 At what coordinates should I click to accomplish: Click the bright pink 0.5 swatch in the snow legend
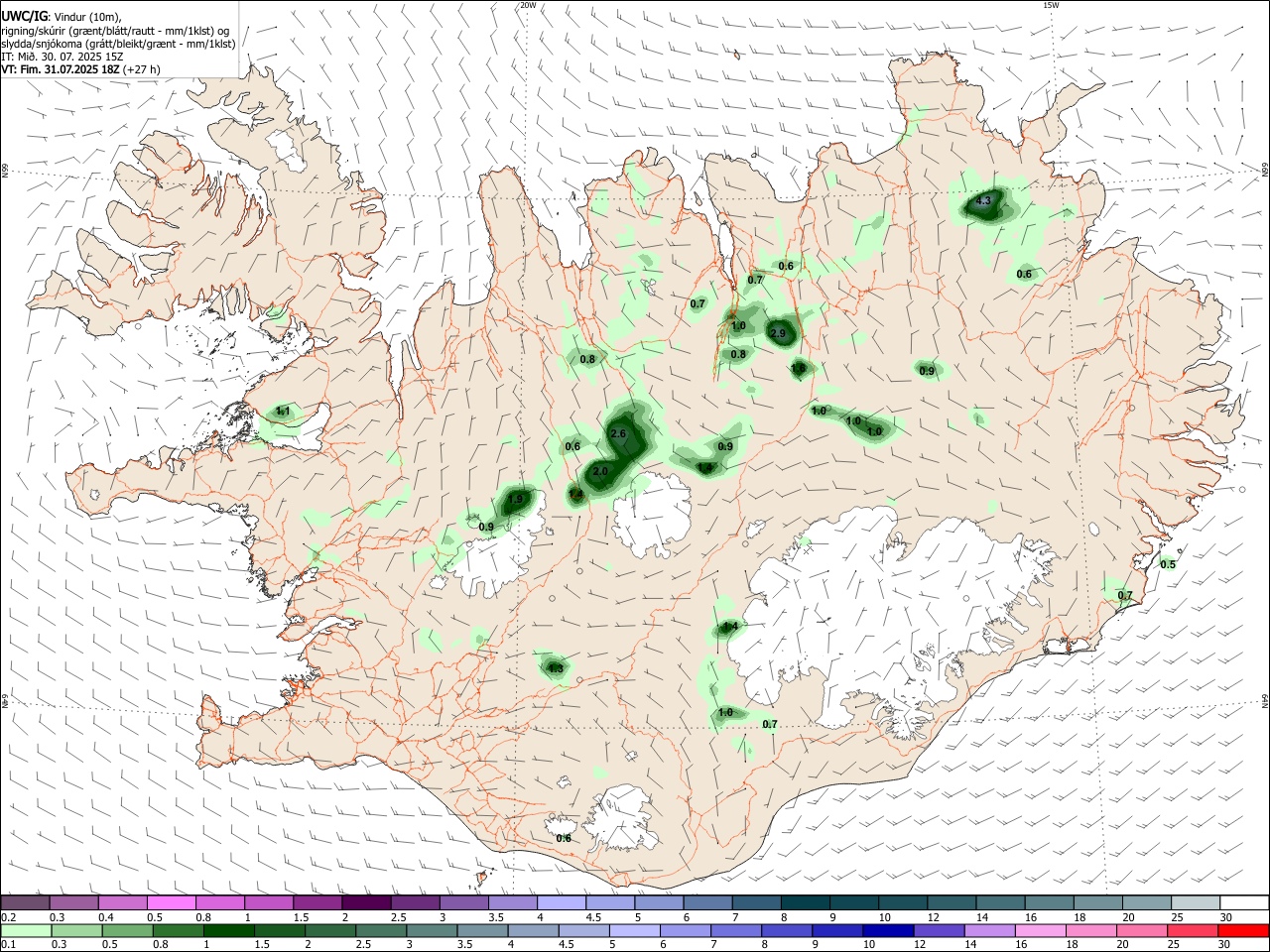[x=171, y=903]
